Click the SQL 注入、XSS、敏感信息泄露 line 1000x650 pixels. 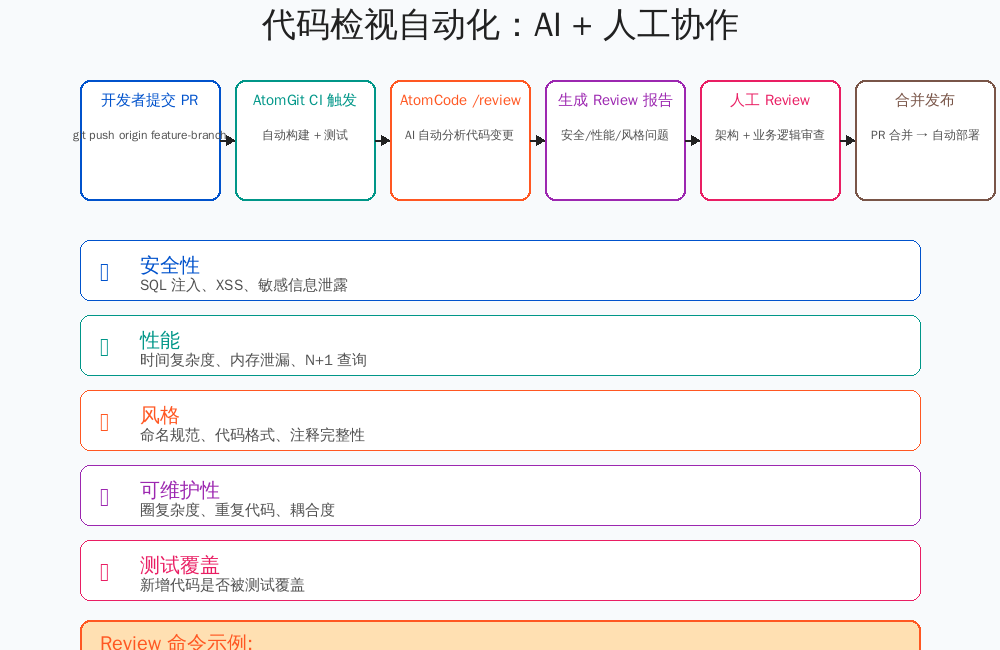pos(244,285)
